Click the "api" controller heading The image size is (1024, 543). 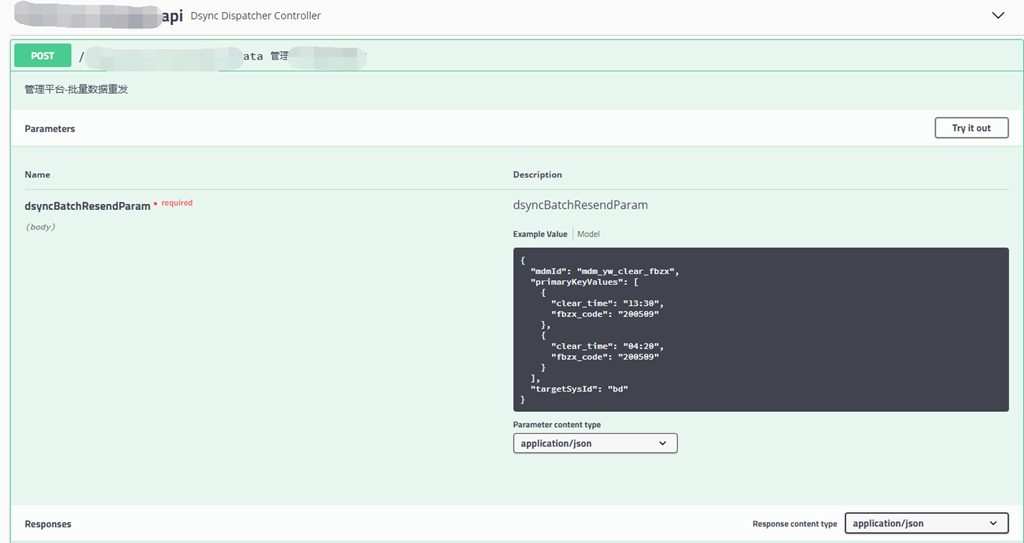click(172, 16)
